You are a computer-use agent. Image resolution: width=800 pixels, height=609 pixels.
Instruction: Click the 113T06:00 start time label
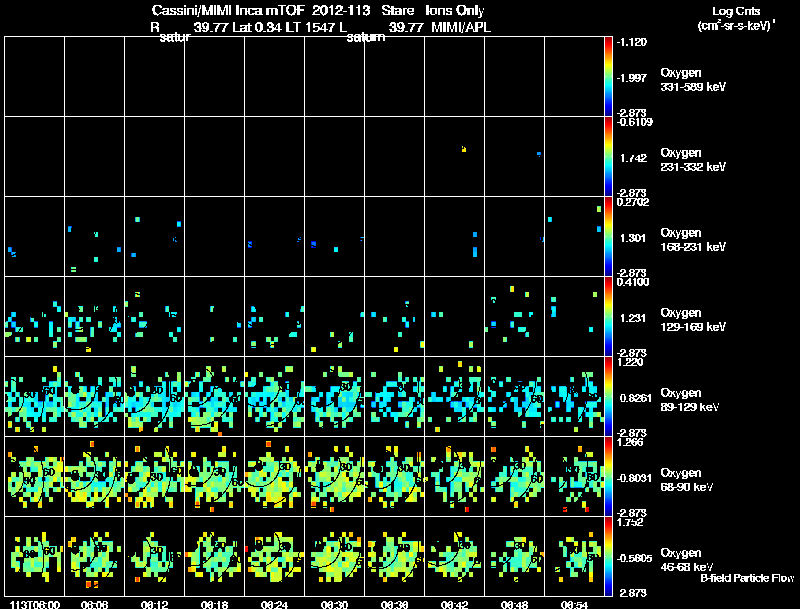tap(35, 604)
